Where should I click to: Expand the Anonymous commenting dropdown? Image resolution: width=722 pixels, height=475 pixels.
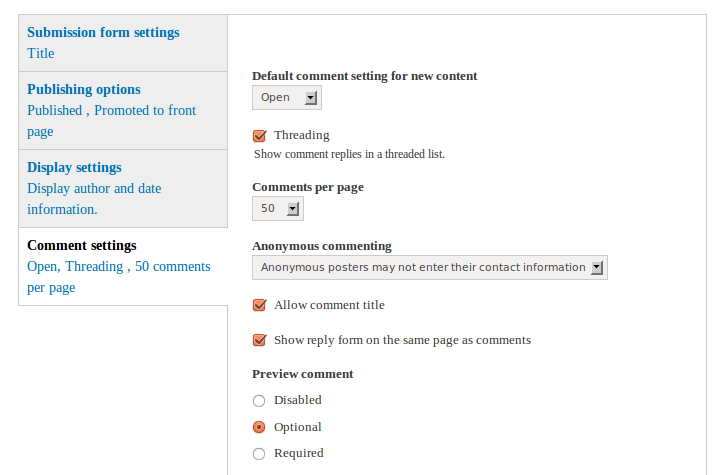tap(429, 267)
